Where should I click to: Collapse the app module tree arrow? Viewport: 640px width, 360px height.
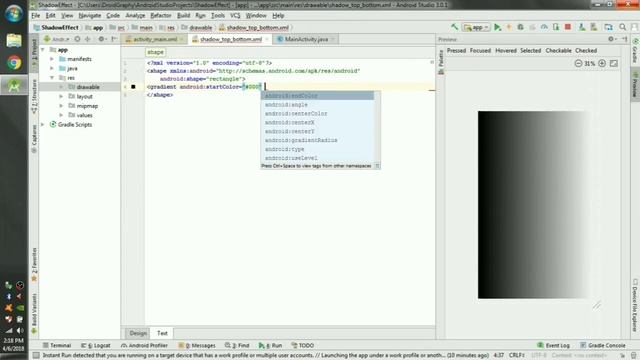pyautogui.click(x=43, y=50)
